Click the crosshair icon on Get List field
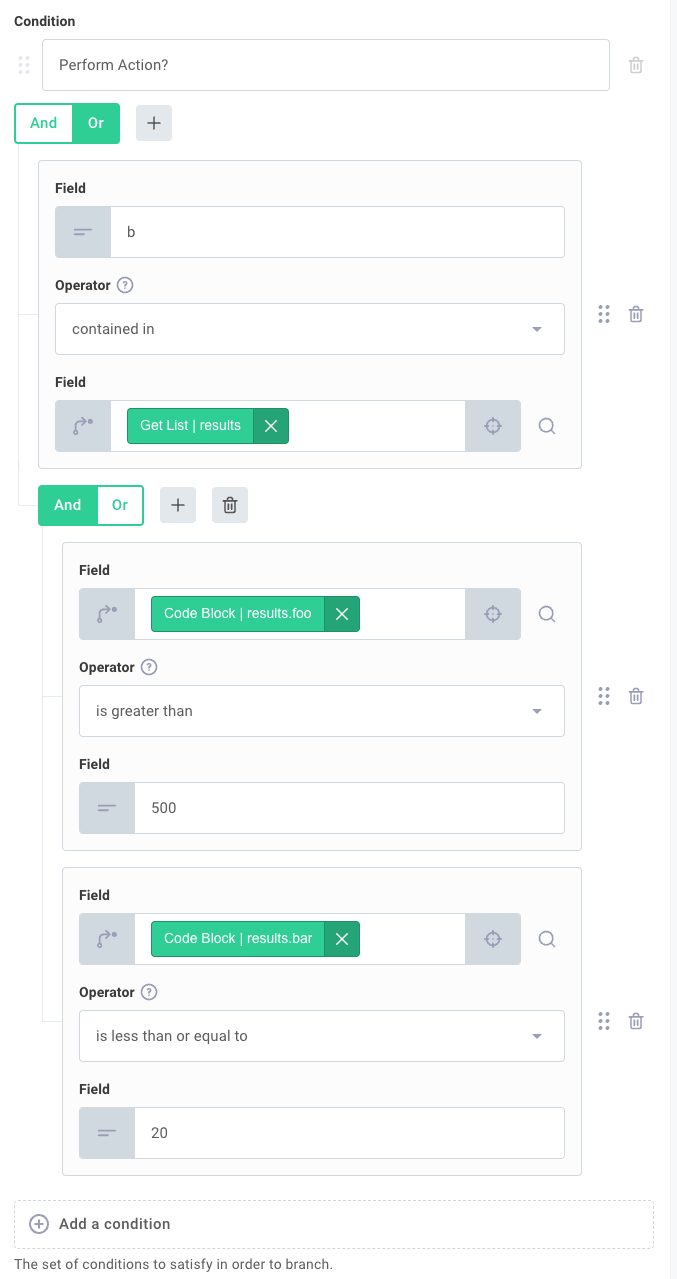The height and width of the screenshot is (1279, 677). tap(492, 425)
